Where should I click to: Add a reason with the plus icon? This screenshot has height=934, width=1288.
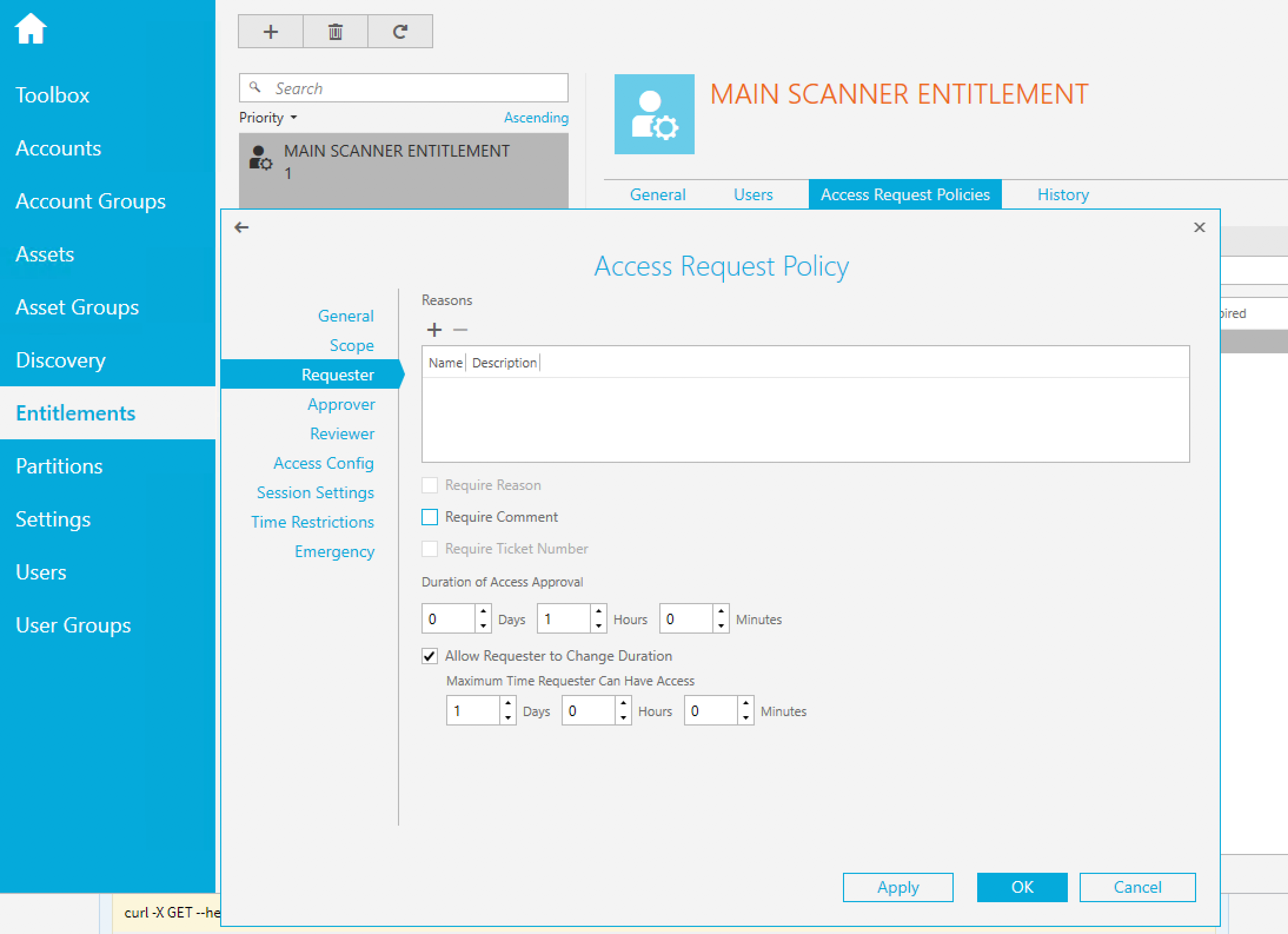tap(434, 330)
